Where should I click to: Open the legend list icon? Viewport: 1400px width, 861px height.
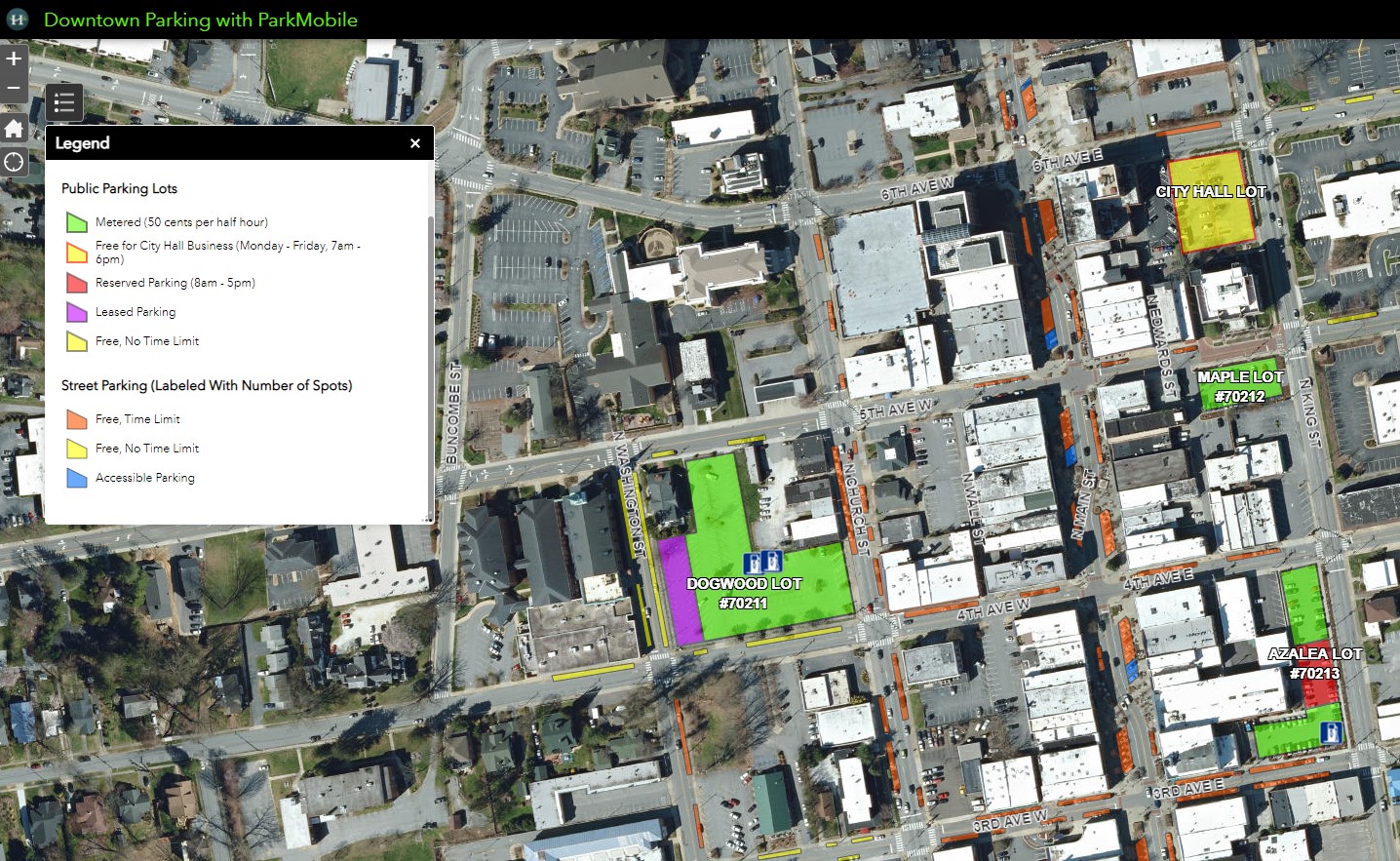pos(64,102)
